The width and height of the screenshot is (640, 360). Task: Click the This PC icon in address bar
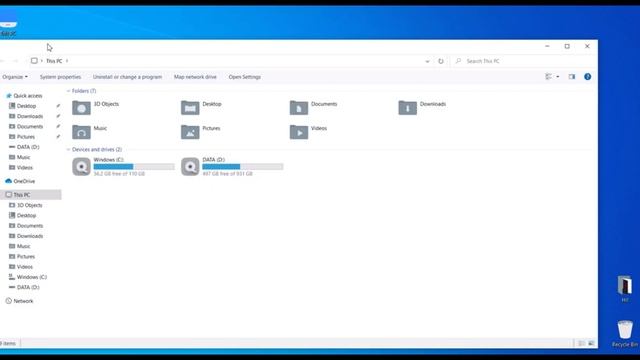click(34, 61)
